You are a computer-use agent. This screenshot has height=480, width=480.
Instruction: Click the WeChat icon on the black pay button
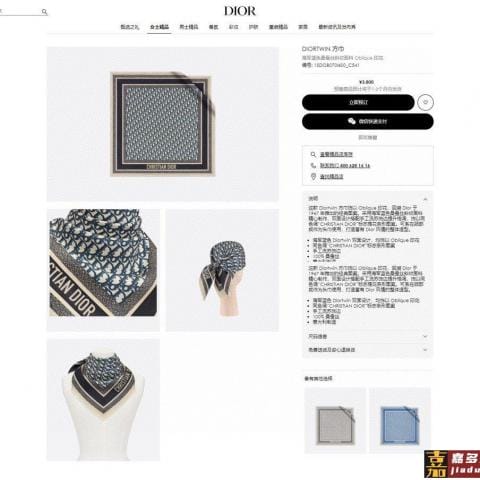[352, 121]
